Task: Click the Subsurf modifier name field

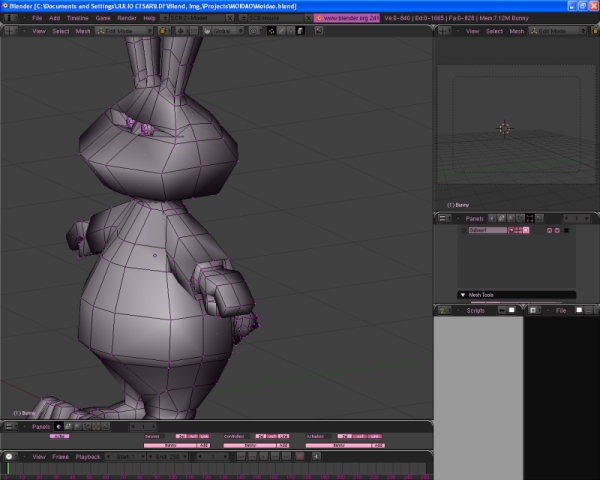Action: [487, 230]
